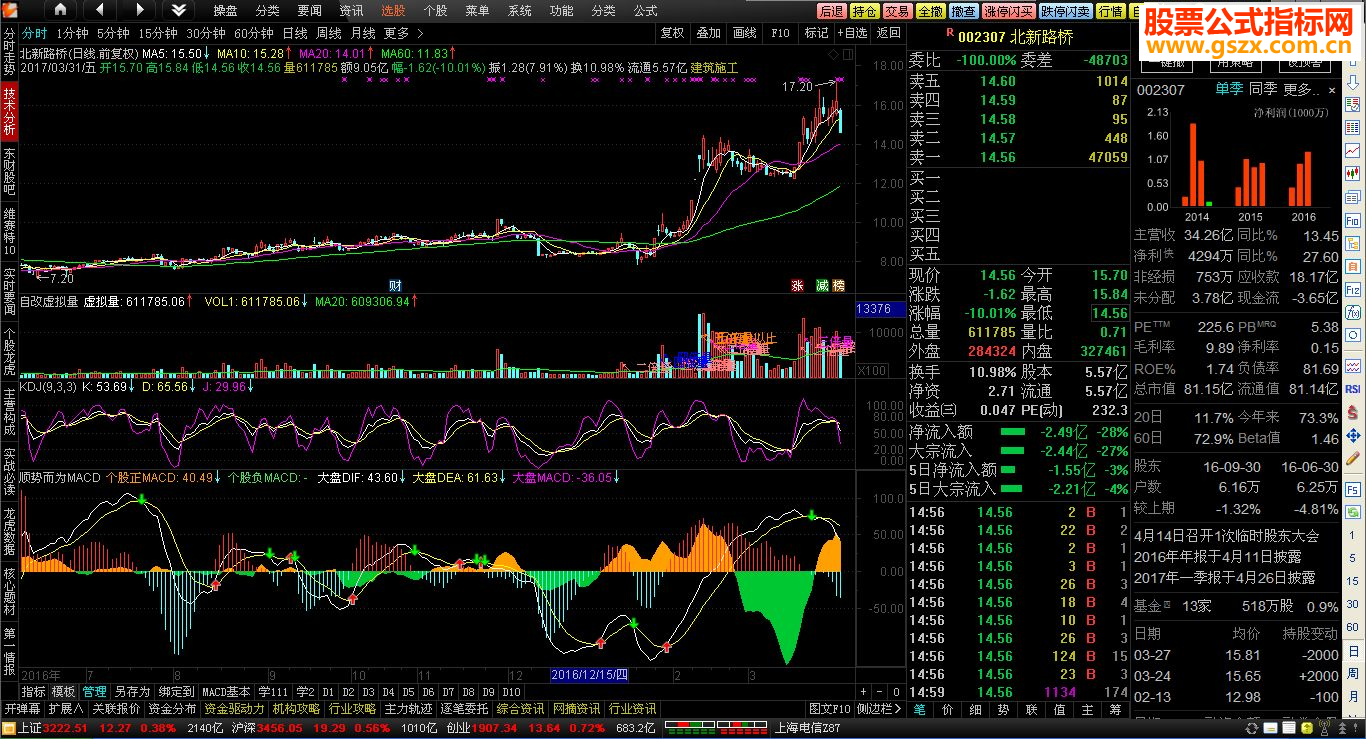
Task: Go to the home page icon
Action: coord(60,10)
